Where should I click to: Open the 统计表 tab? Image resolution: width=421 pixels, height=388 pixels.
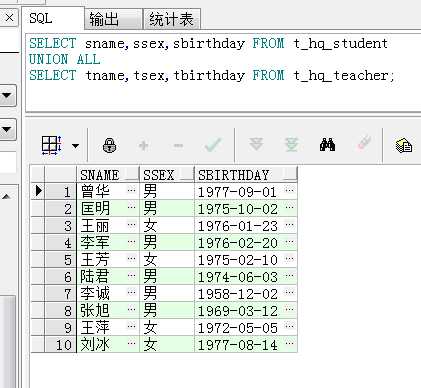click(x=172, y=19)
